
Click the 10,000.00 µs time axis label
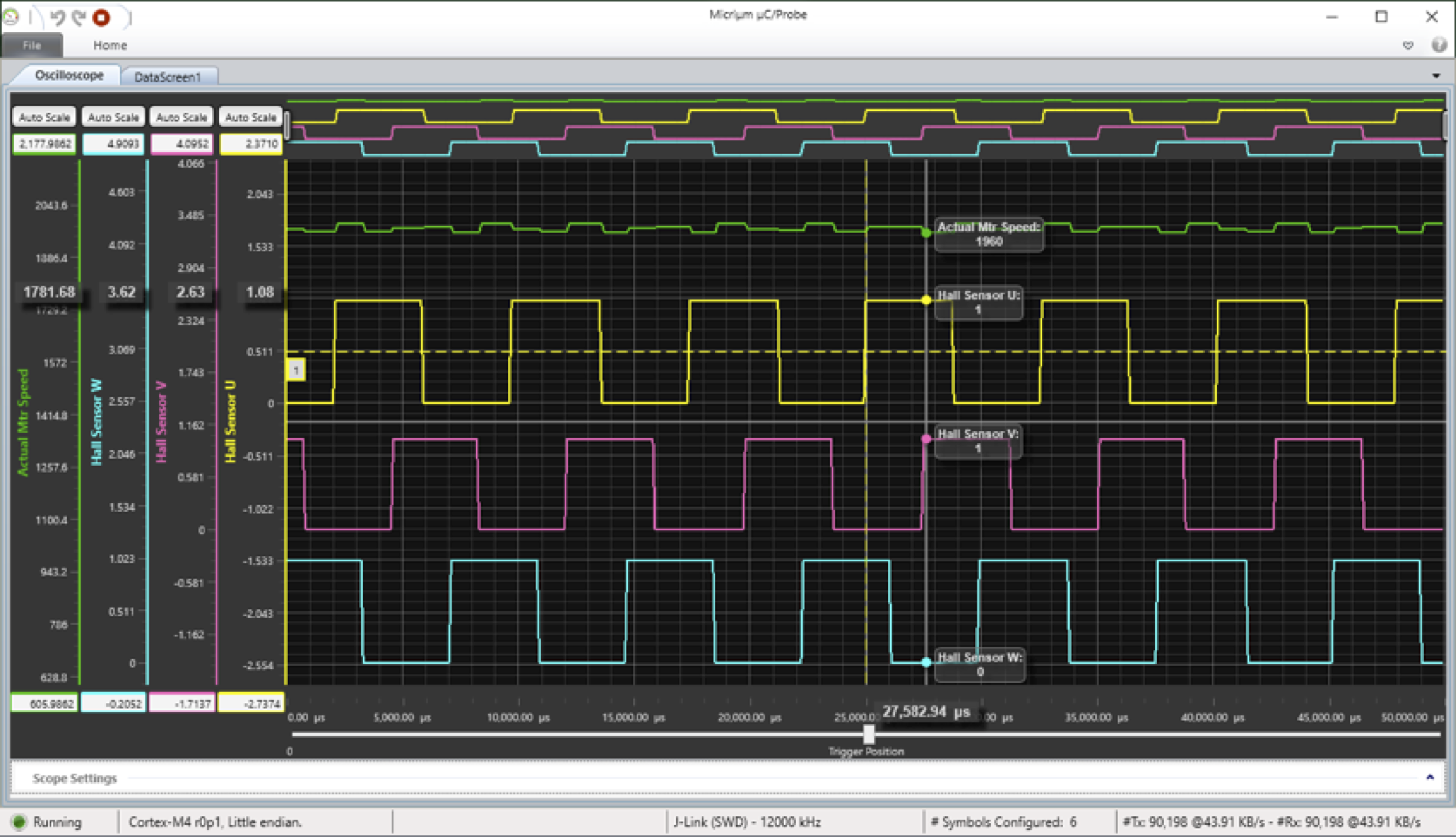pos(518,717)
